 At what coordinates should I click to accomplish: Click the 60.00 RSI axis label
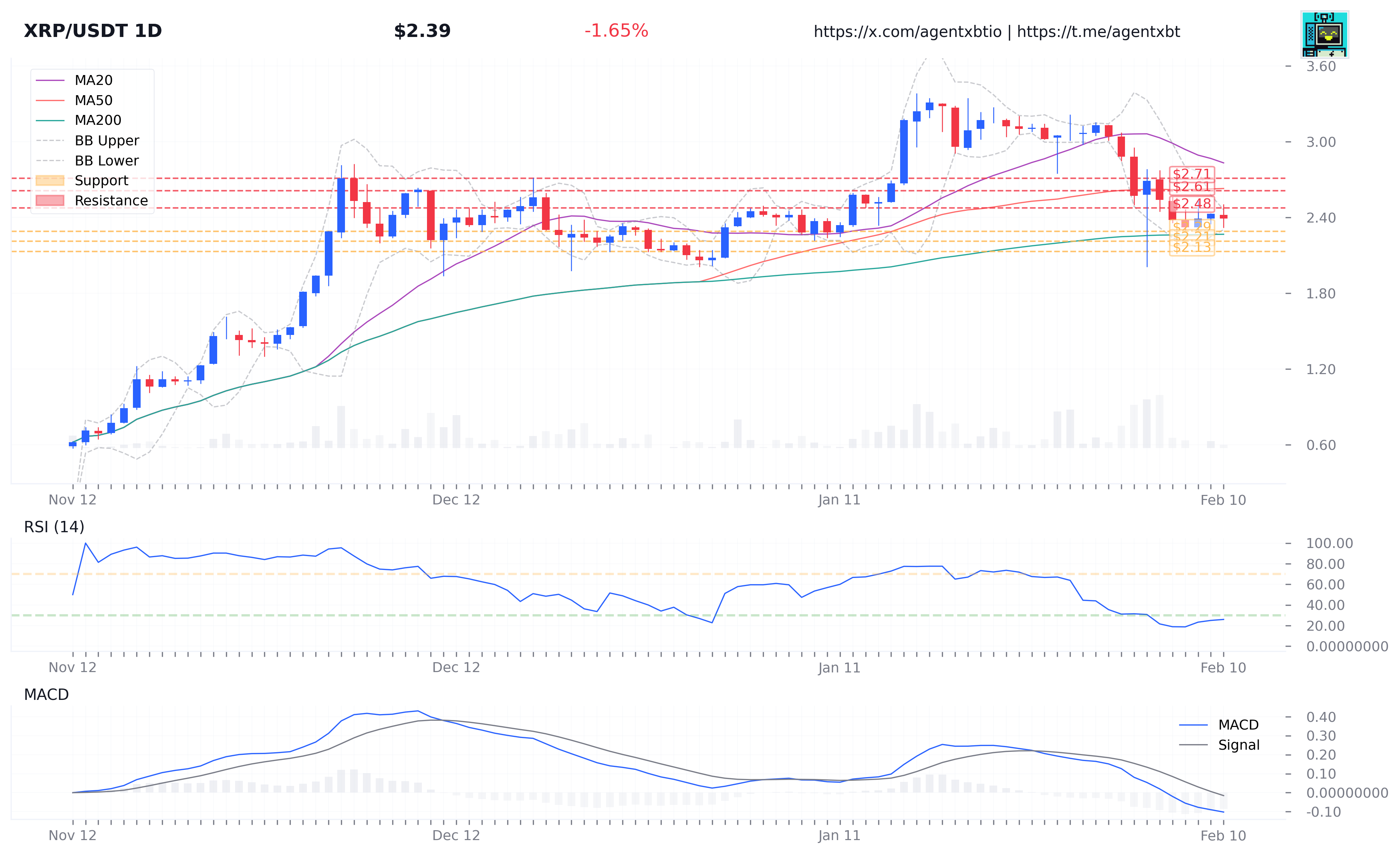(x=1325, y=585)
